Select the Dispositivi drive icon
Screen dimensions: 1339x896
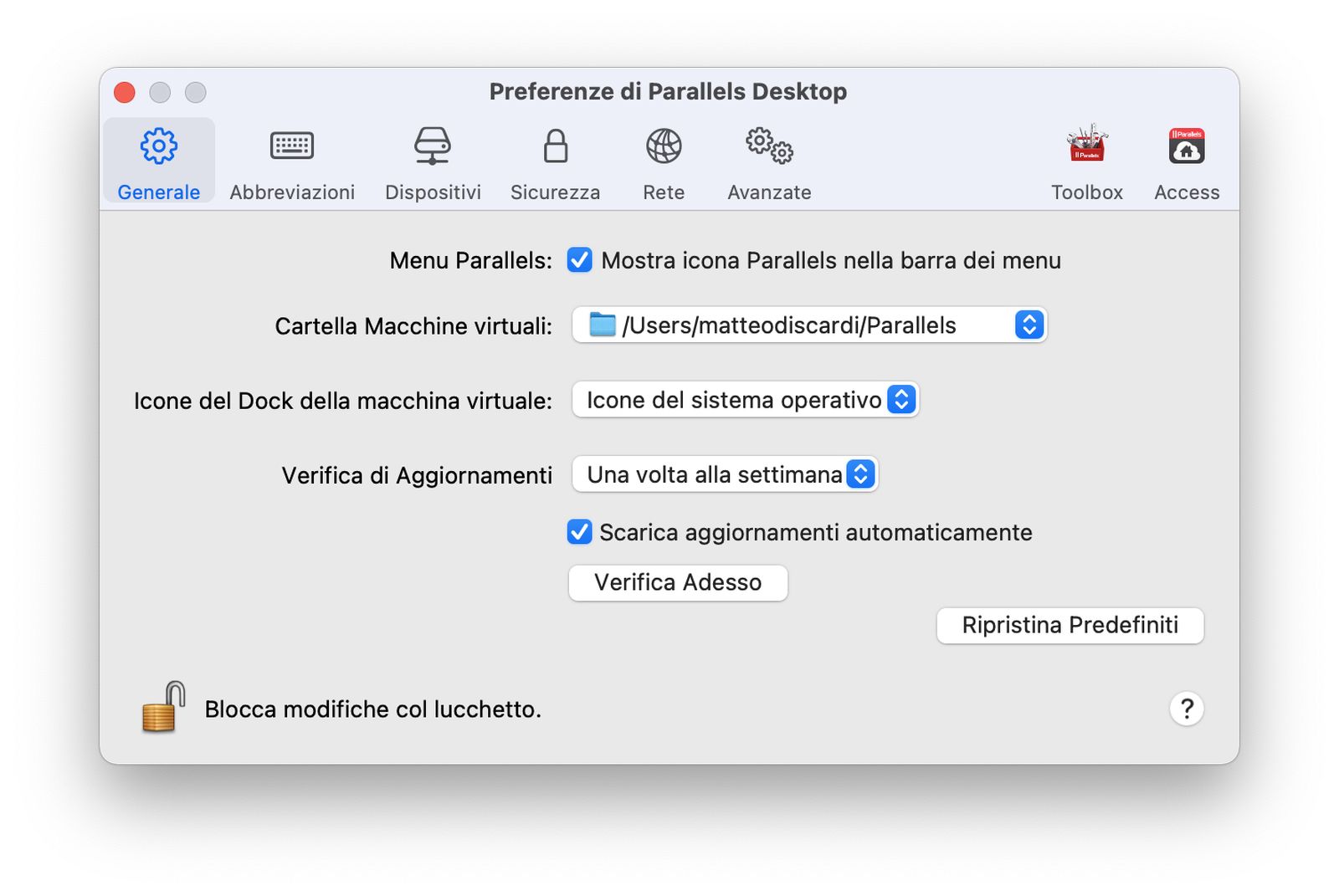[x=433, y=146]
